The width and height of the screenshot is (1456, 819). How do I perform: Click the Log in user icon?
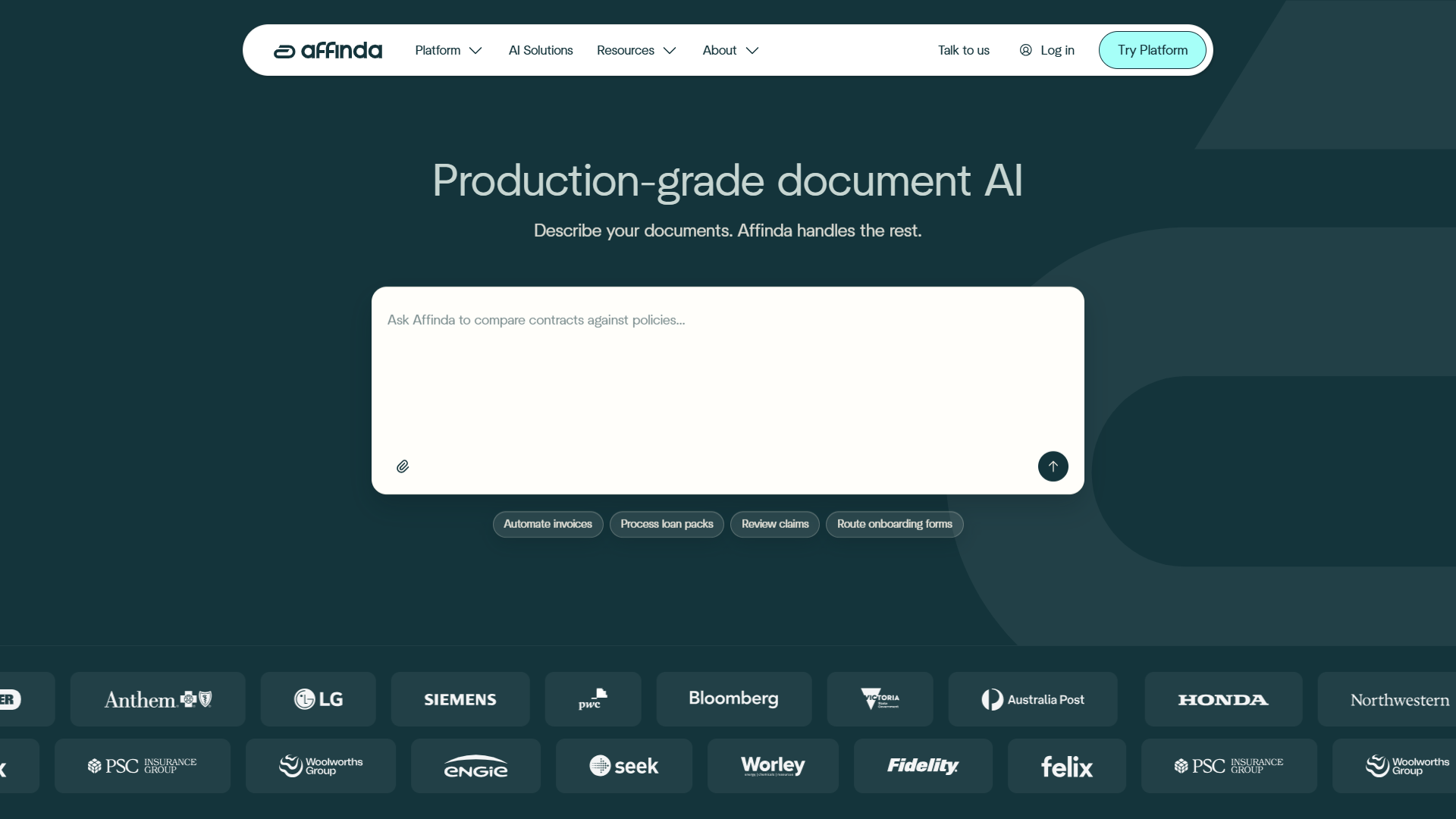[1025, 50]
